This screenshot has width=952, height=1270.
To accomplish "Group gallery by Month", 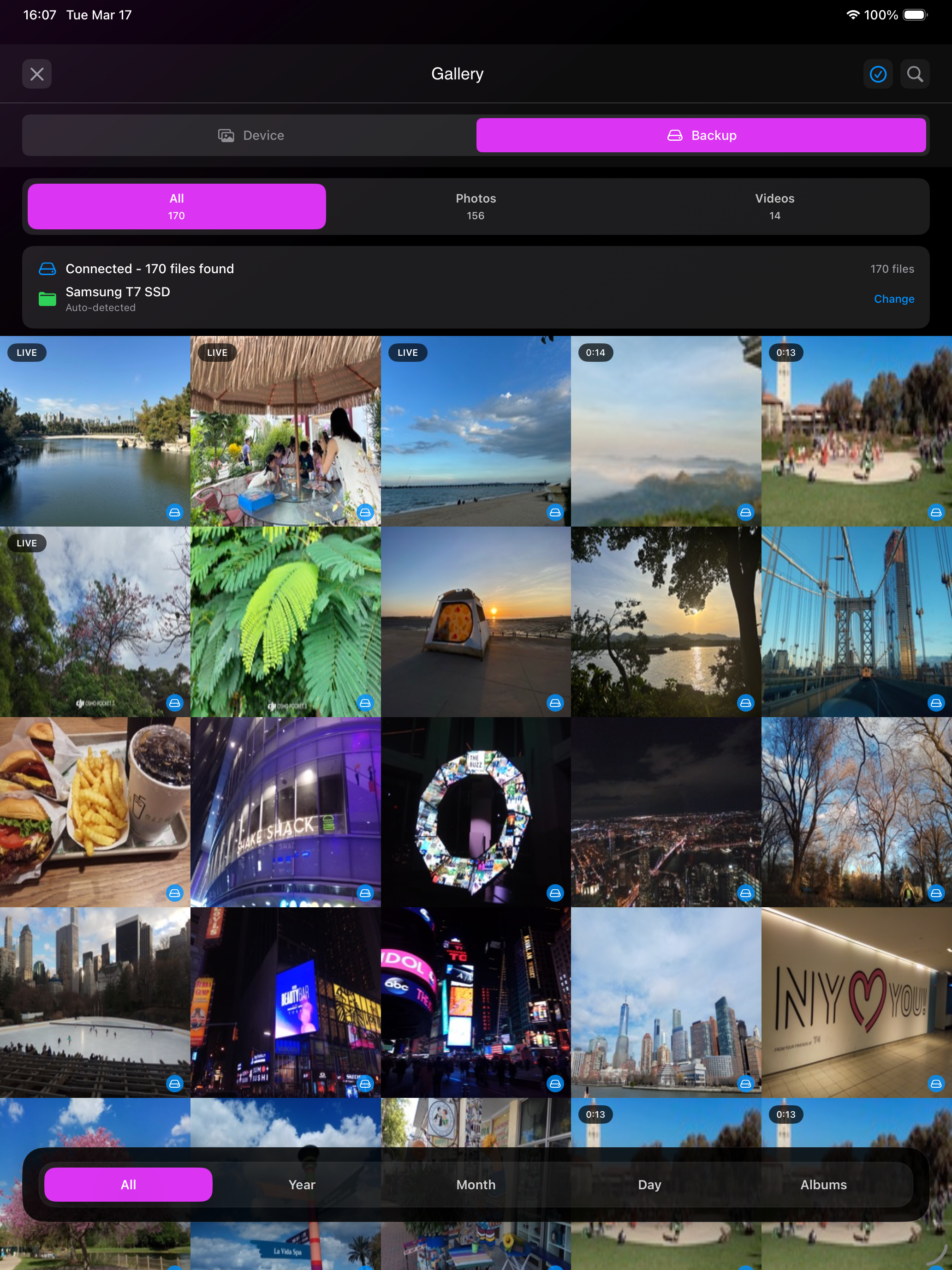I will point(476,1185).
